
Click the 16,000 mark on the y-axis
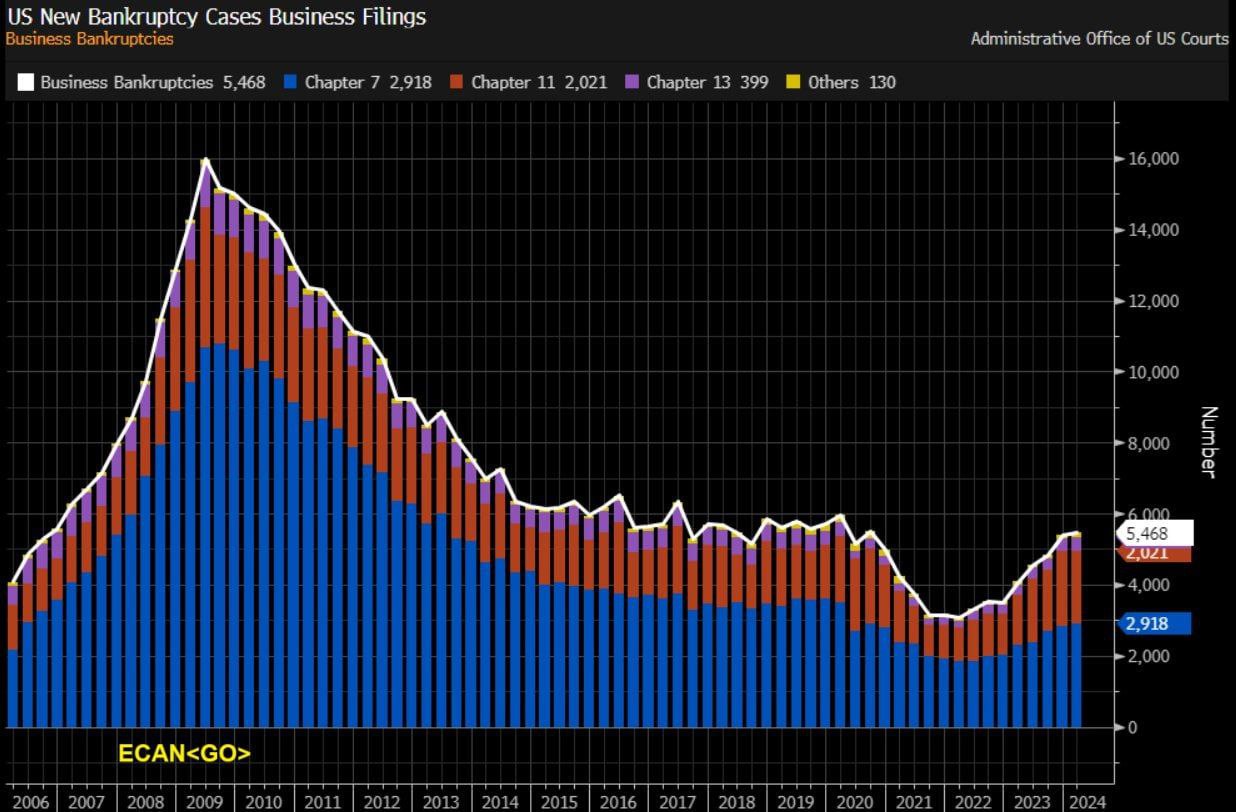1152,159
